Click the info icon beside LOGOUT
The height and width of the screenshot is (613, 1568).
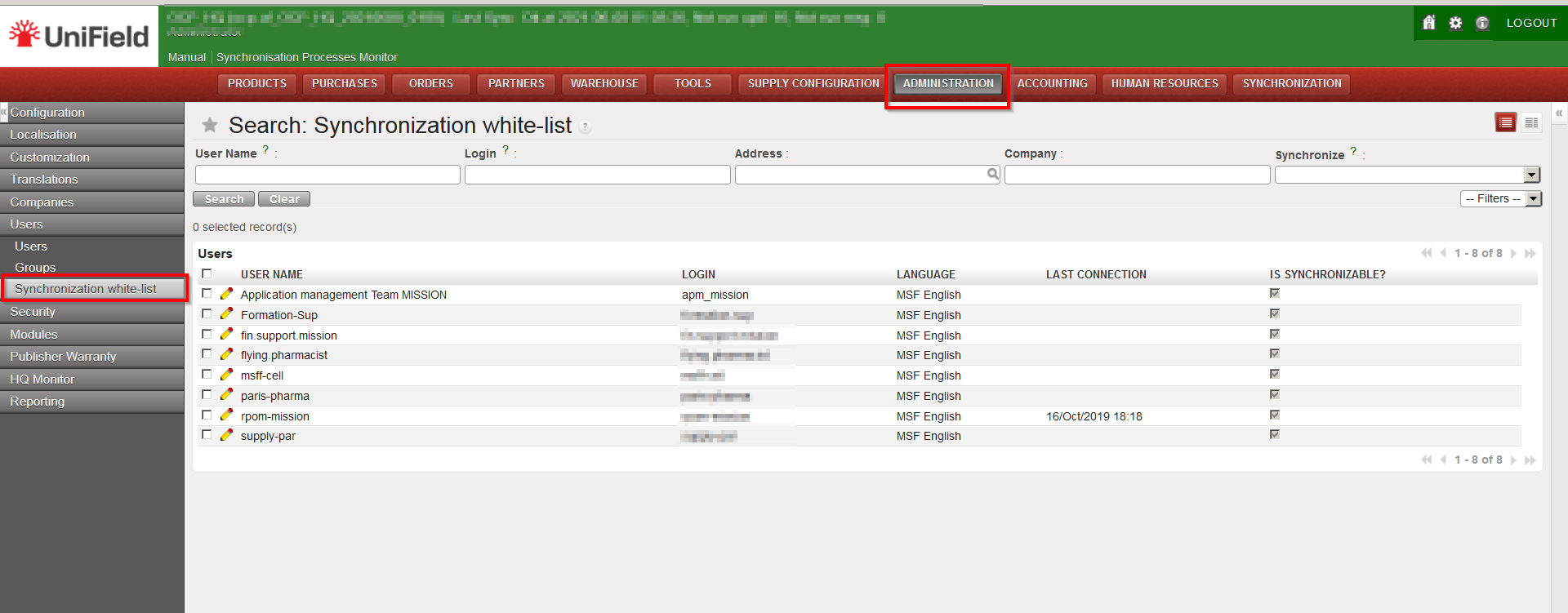coord(1482,23)
